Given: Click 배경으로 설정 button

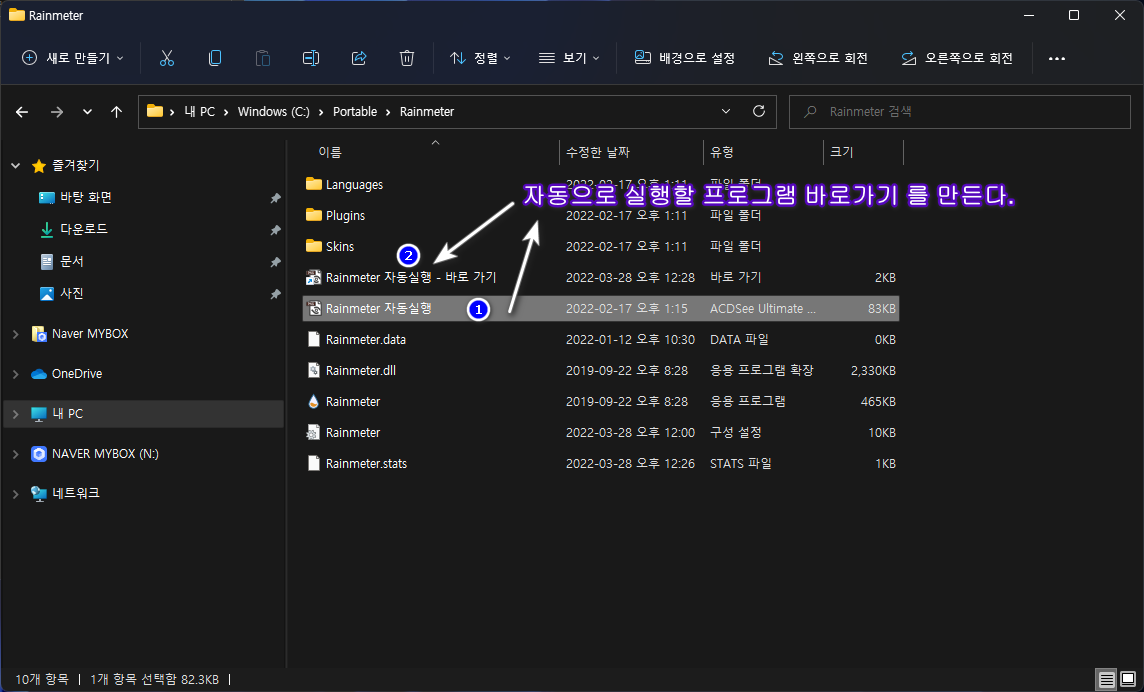Looking at the screenshot, I should coord(684,58).
